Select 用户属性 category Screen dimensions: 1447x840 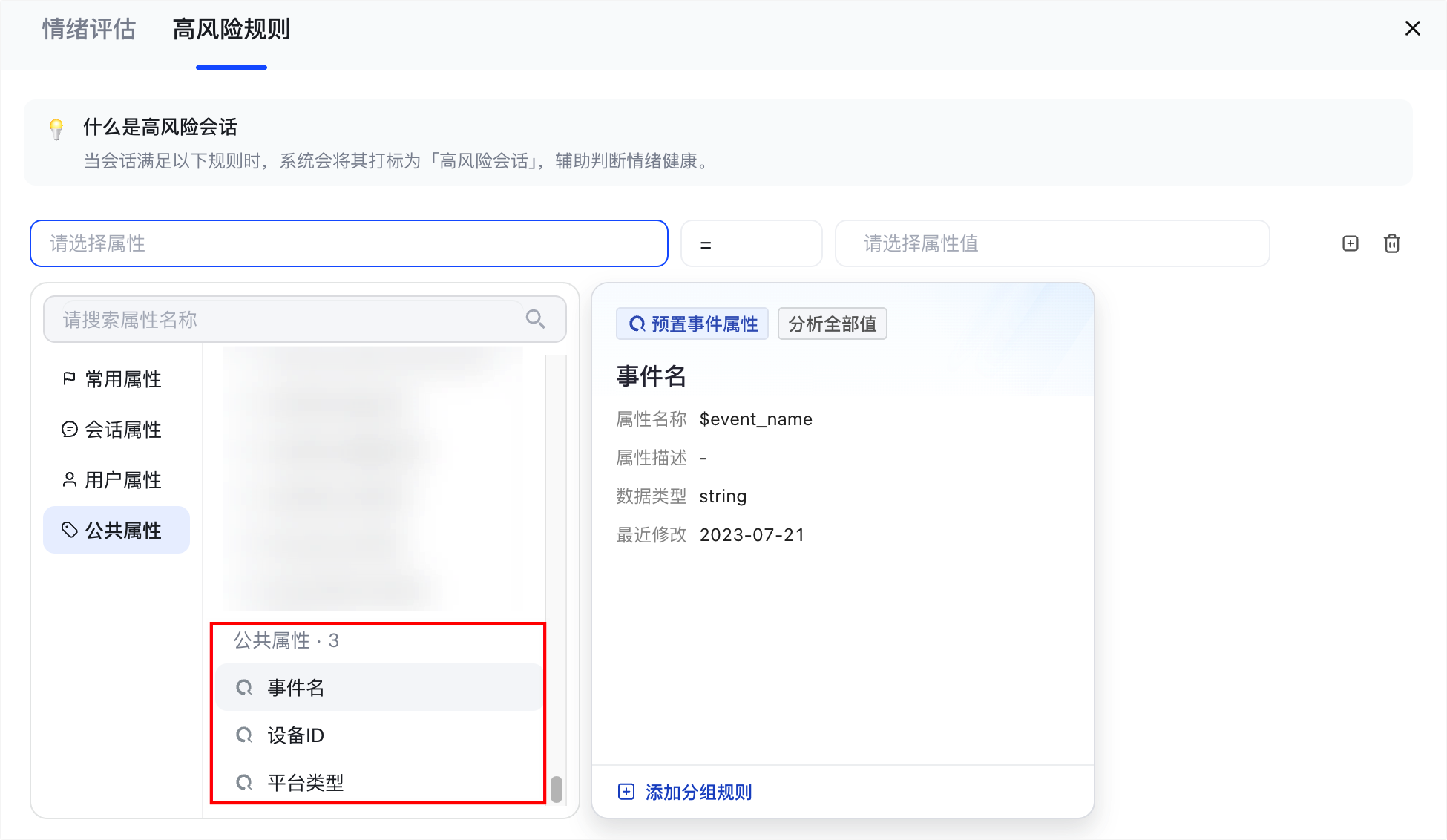pos(117,480)
